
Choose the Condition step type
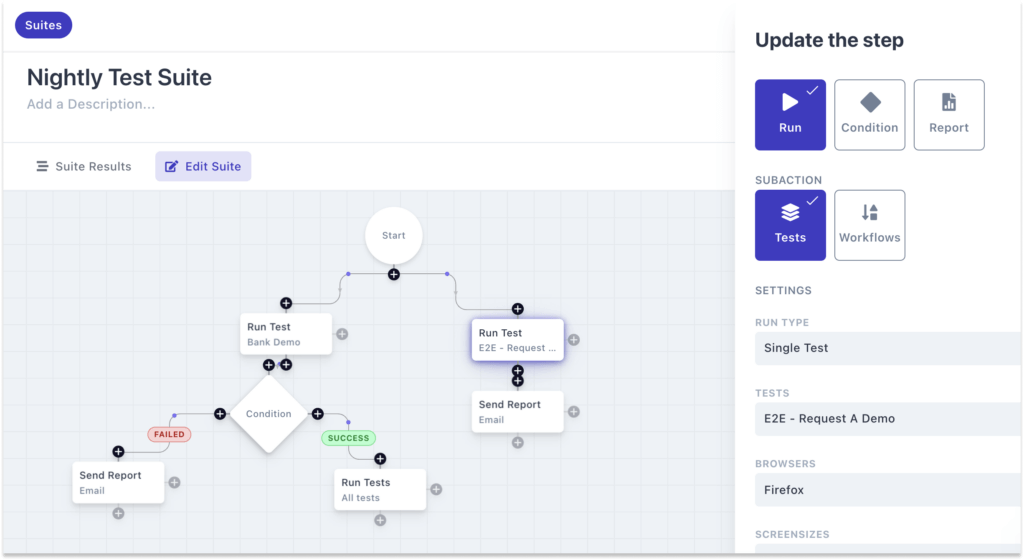pyautogui.click(x=869, y=115)
